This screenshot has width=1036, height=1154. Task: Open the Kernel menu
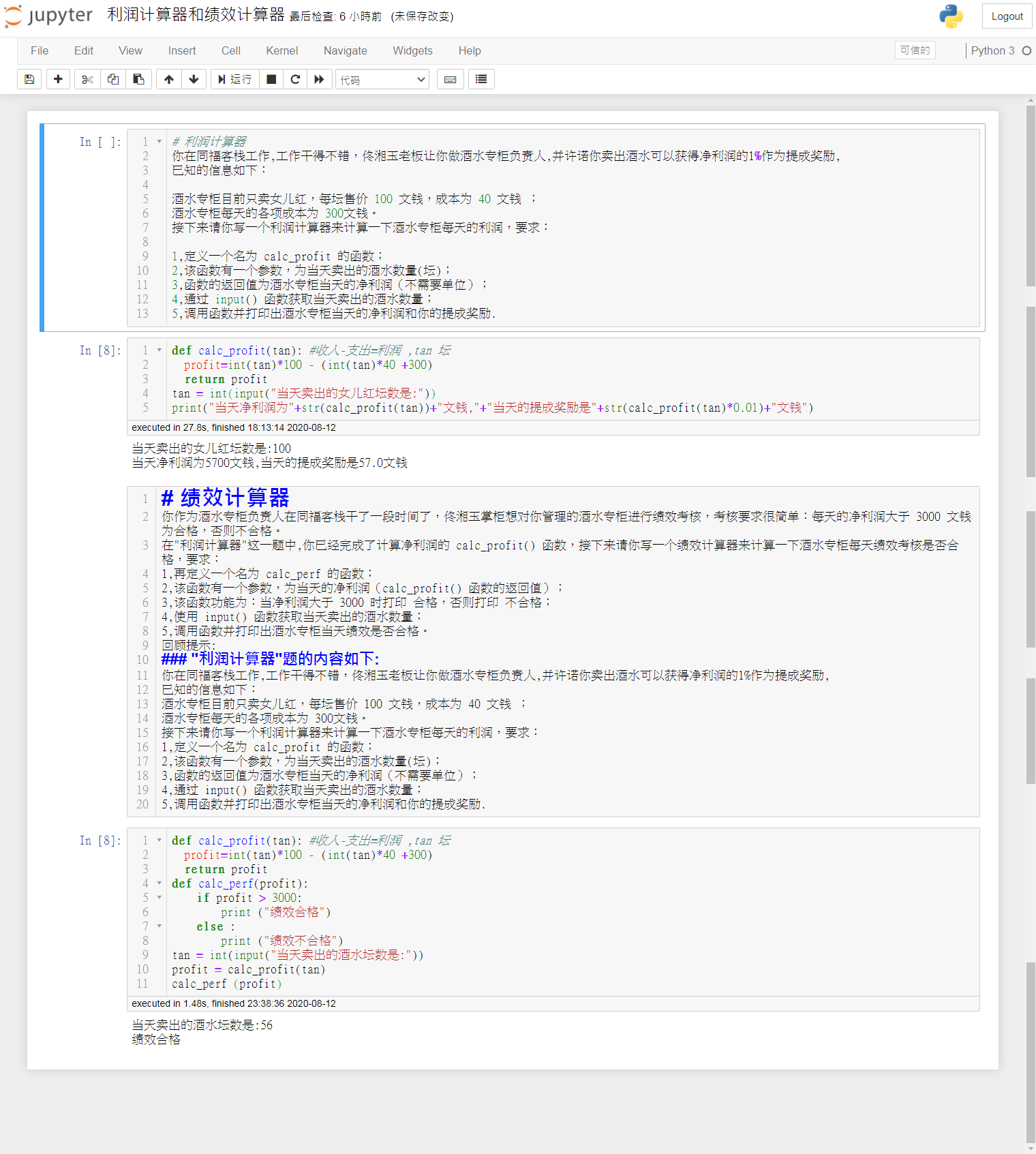pos(282,50)
